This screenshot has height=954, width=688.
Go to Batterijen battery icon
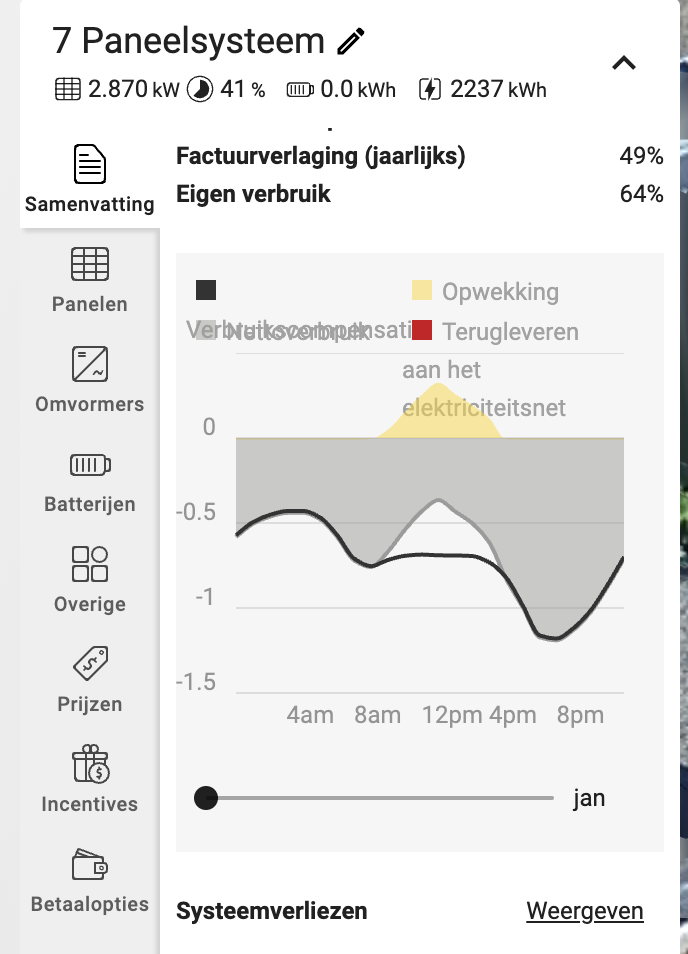90,465
